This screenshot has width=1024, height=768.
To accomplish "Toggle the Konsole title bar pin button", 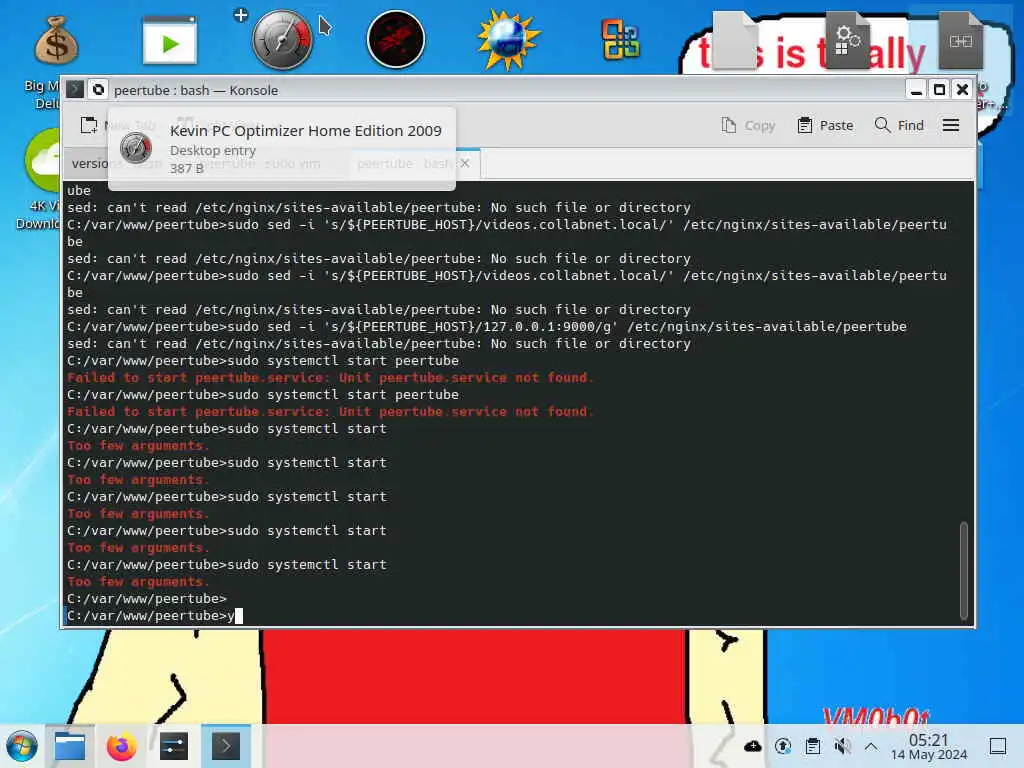I will click(98, 89).
